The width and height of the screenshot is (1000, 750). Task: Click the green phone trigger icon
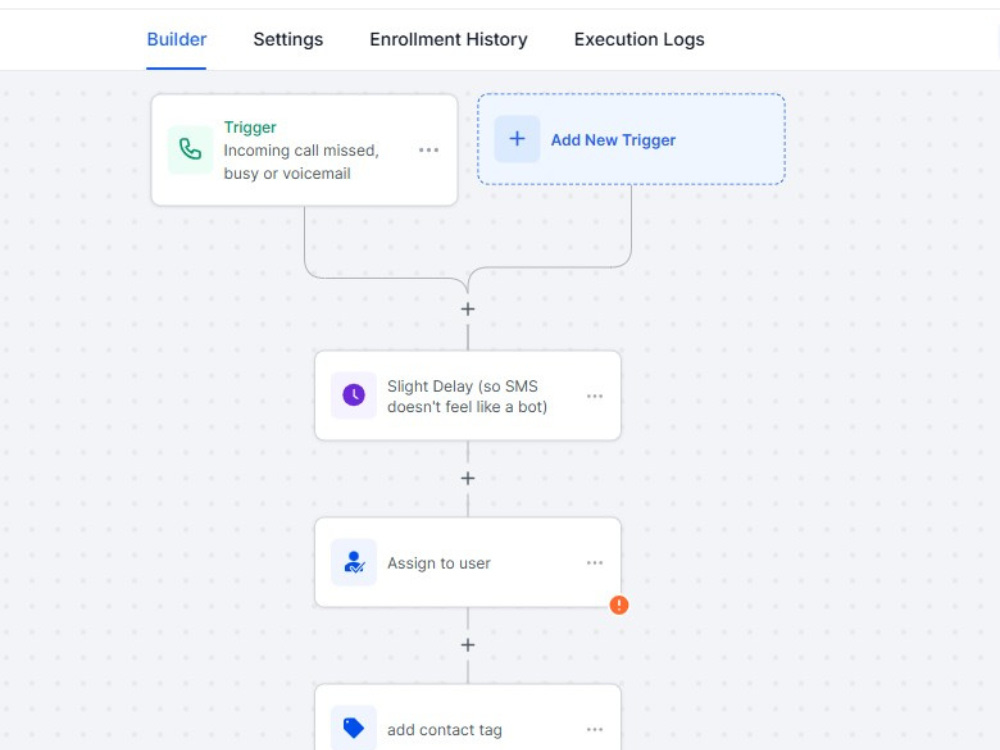tap(190, 150)
